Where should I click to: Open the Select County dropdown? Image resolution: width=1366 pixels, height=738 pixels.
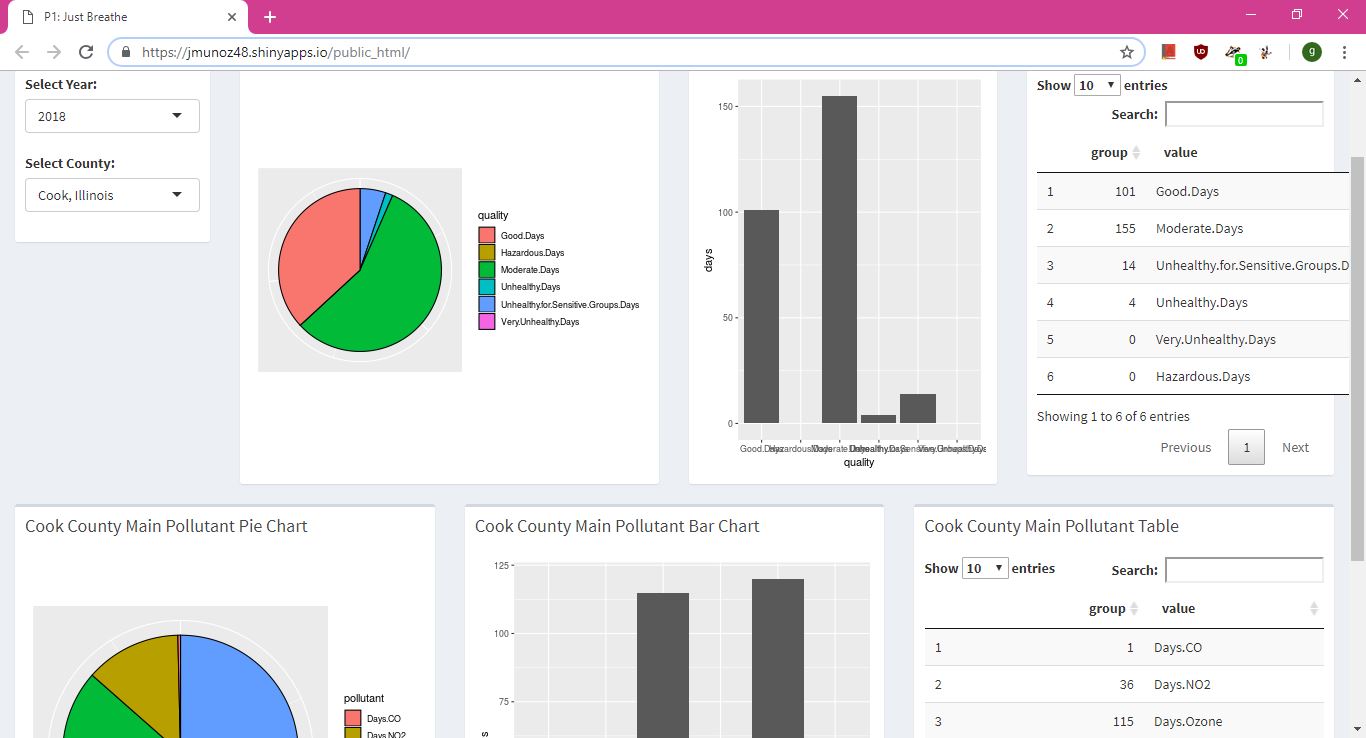(112, 195)
